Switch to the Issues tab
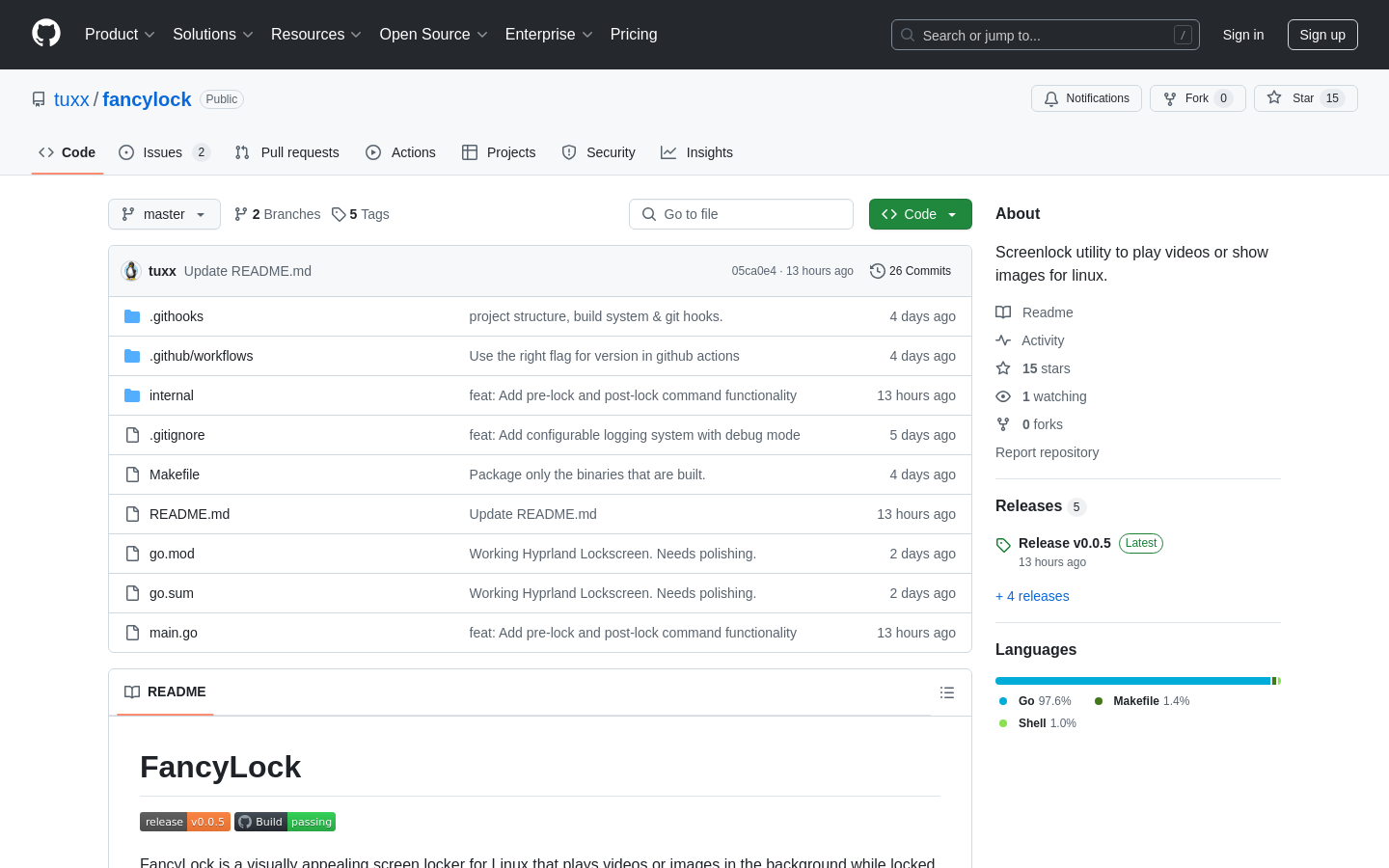Screen dimensions: 1389x868 (x=164, y=152)
